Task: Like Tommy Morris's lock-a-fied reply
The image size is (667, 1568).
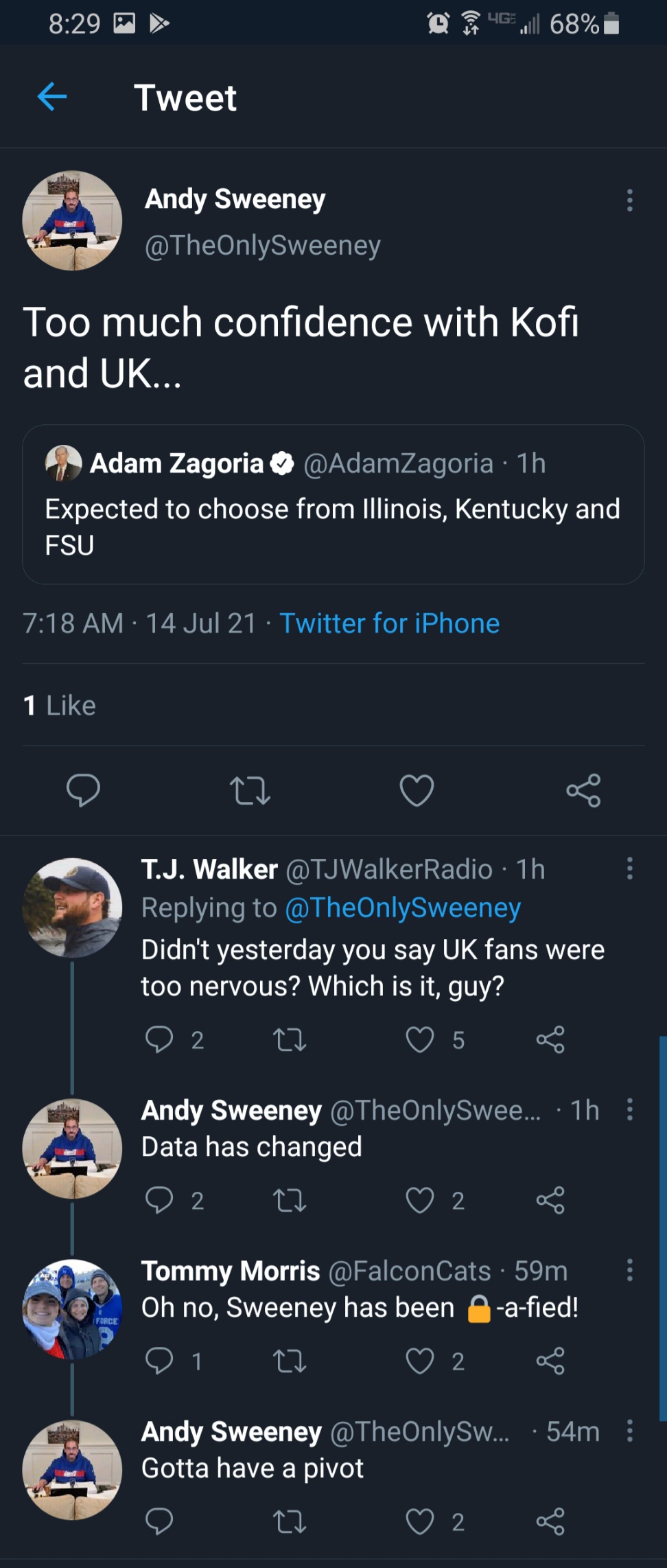Action: [x=420, y=1361]
